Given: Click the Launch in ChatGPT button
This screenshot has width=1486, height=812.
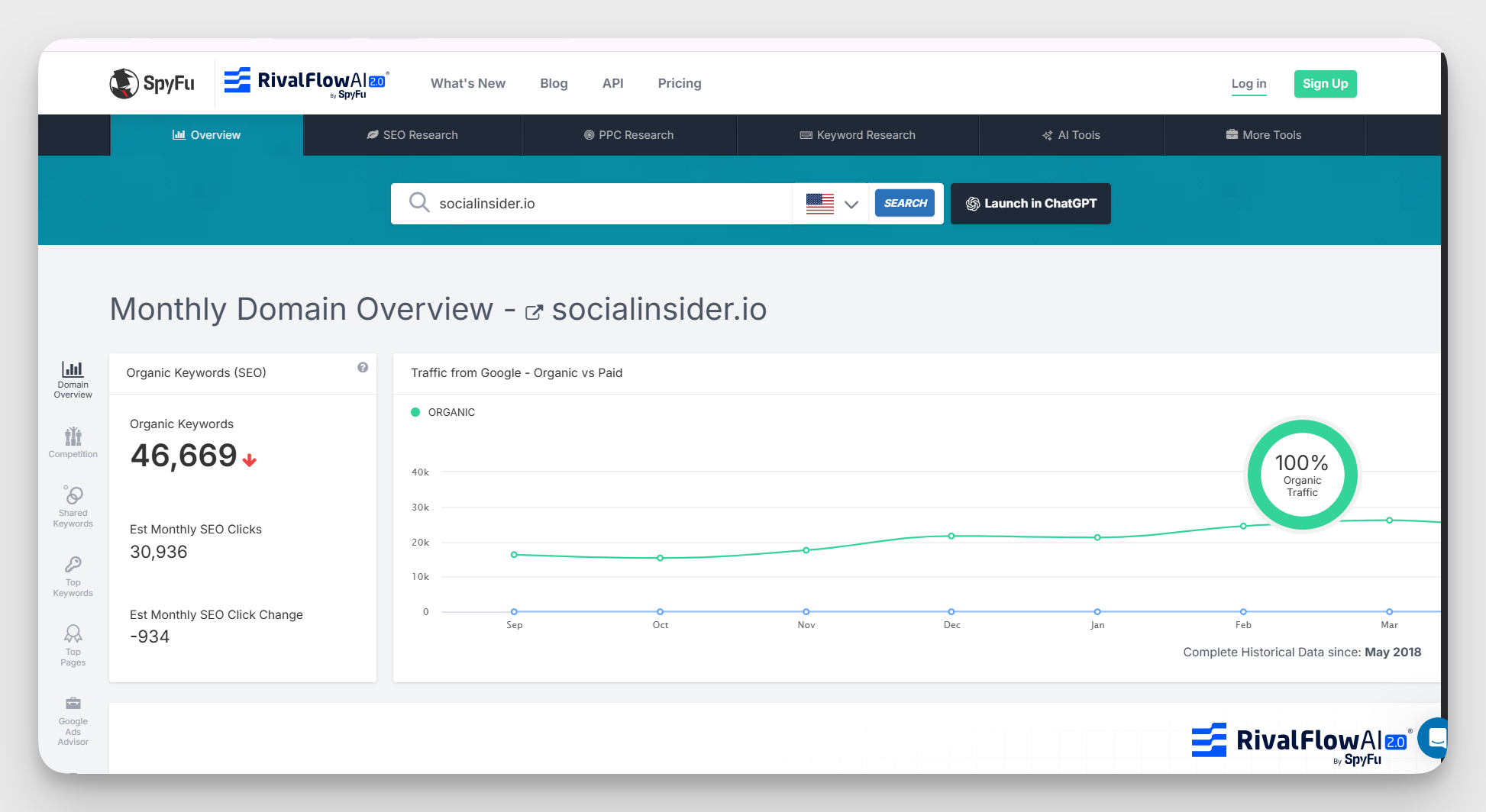Looking at the screenshot, I should tap(1030, 204).
